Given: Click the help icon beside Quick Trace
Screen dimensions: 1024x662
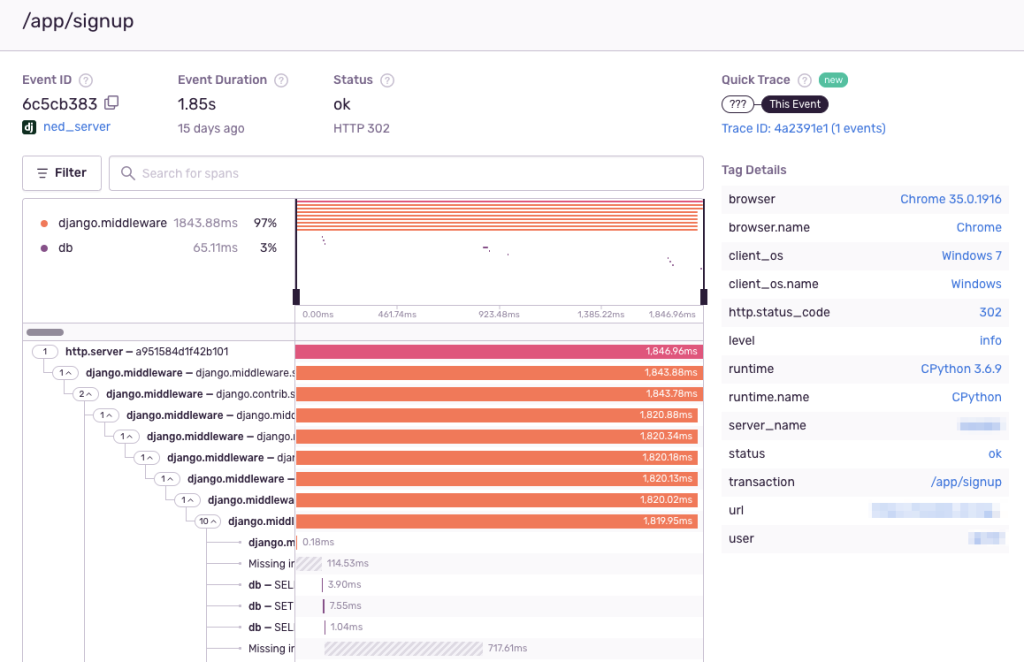Looking at the screenshot, I should tap(804, 80).
